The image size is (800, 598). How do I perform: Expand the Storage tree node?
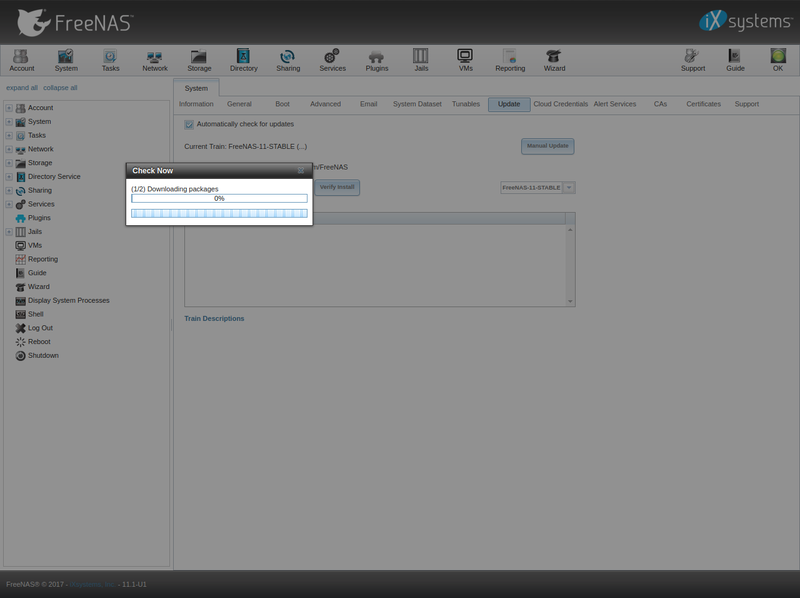(9, 163)
